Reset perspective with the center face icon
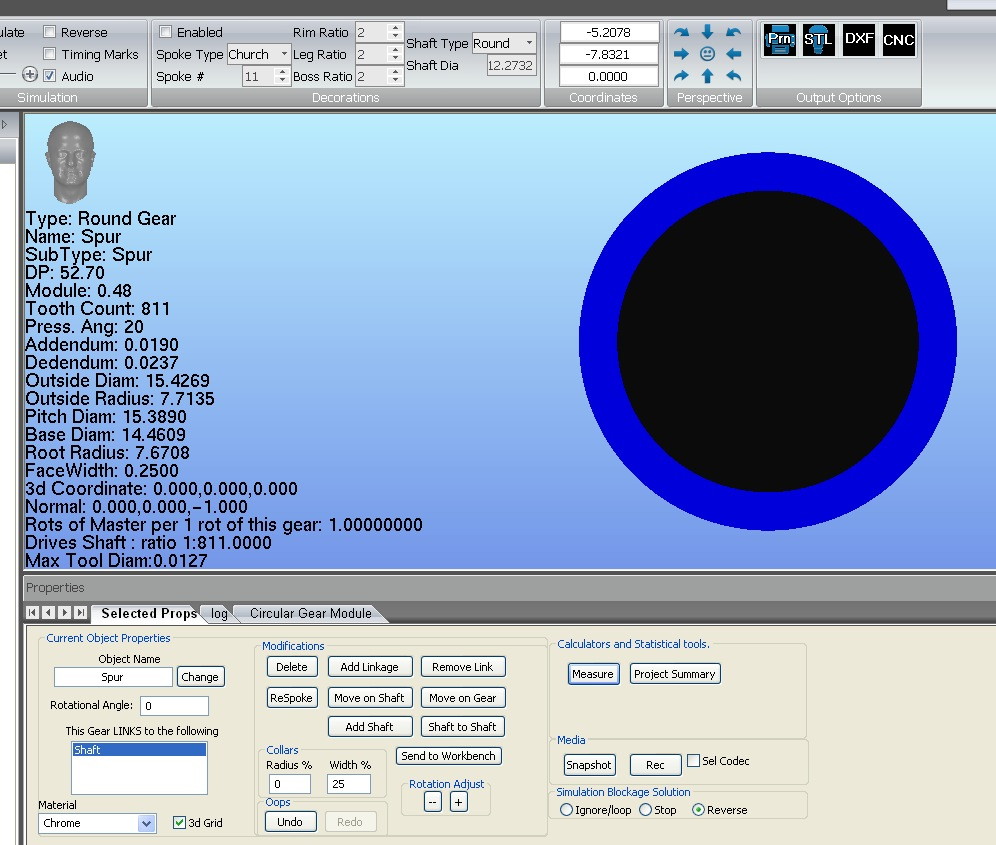 click(707, 54)
